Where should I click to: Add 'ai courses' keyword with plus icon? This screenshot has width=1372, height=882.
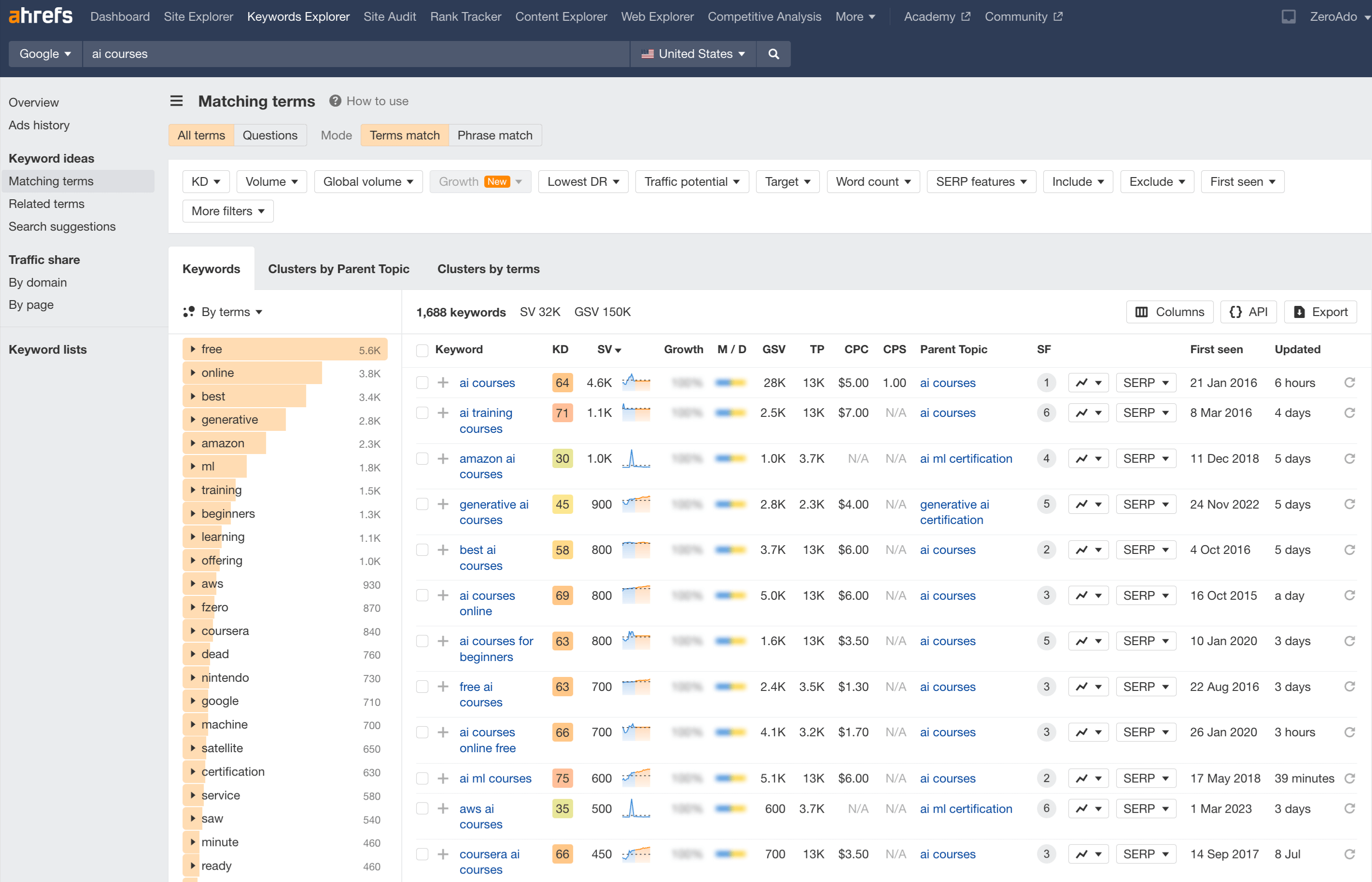[x=443, y=383]
